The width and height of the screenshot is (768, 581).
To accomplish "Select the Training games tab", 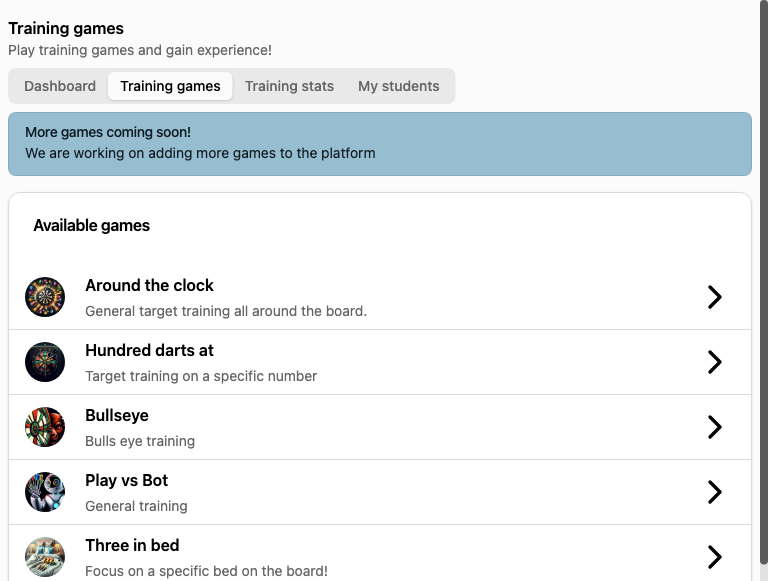I will [x=170, y=86].
